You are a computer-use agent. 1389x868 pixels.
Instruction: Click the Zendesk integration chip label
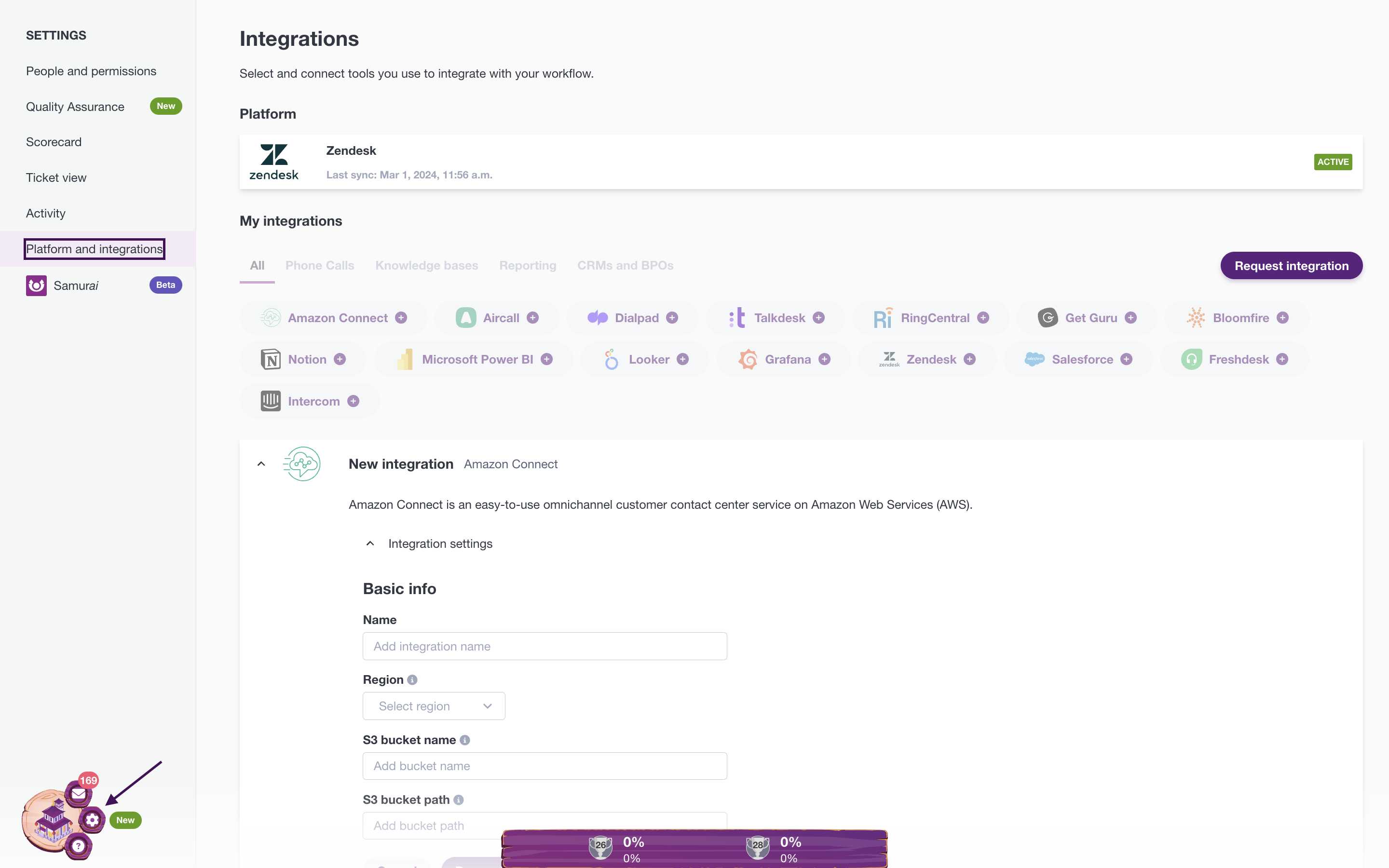pyautogui.click(x=931, y=359)
